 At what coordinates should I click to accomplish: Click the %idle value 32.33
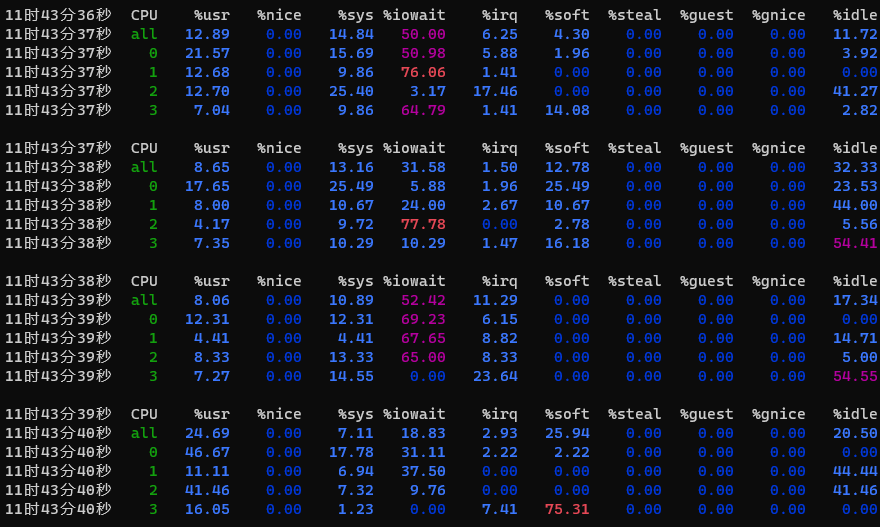[855, 167]
